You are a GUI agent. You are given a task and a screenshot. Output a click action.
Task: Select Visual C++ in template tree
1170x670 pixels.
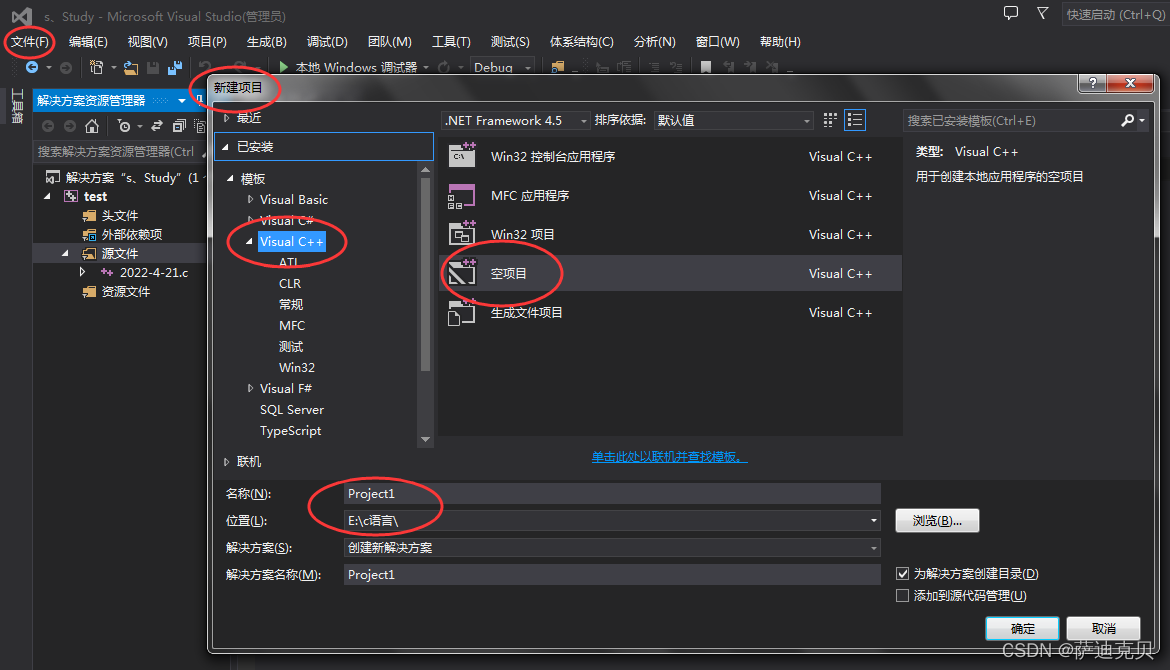click(x=292, y=242)
